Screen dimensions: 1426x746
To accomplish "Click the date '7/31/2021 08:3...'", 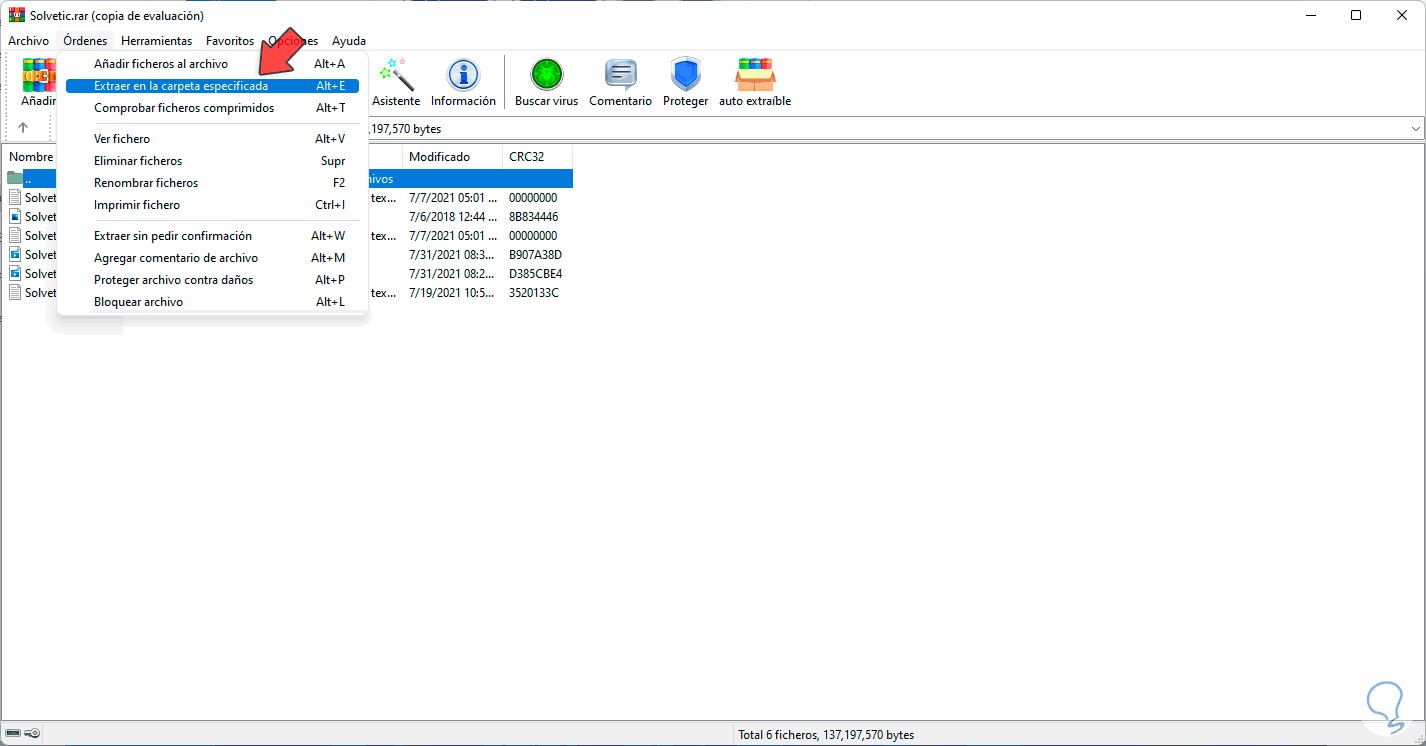I will click(x=451, y=255).
